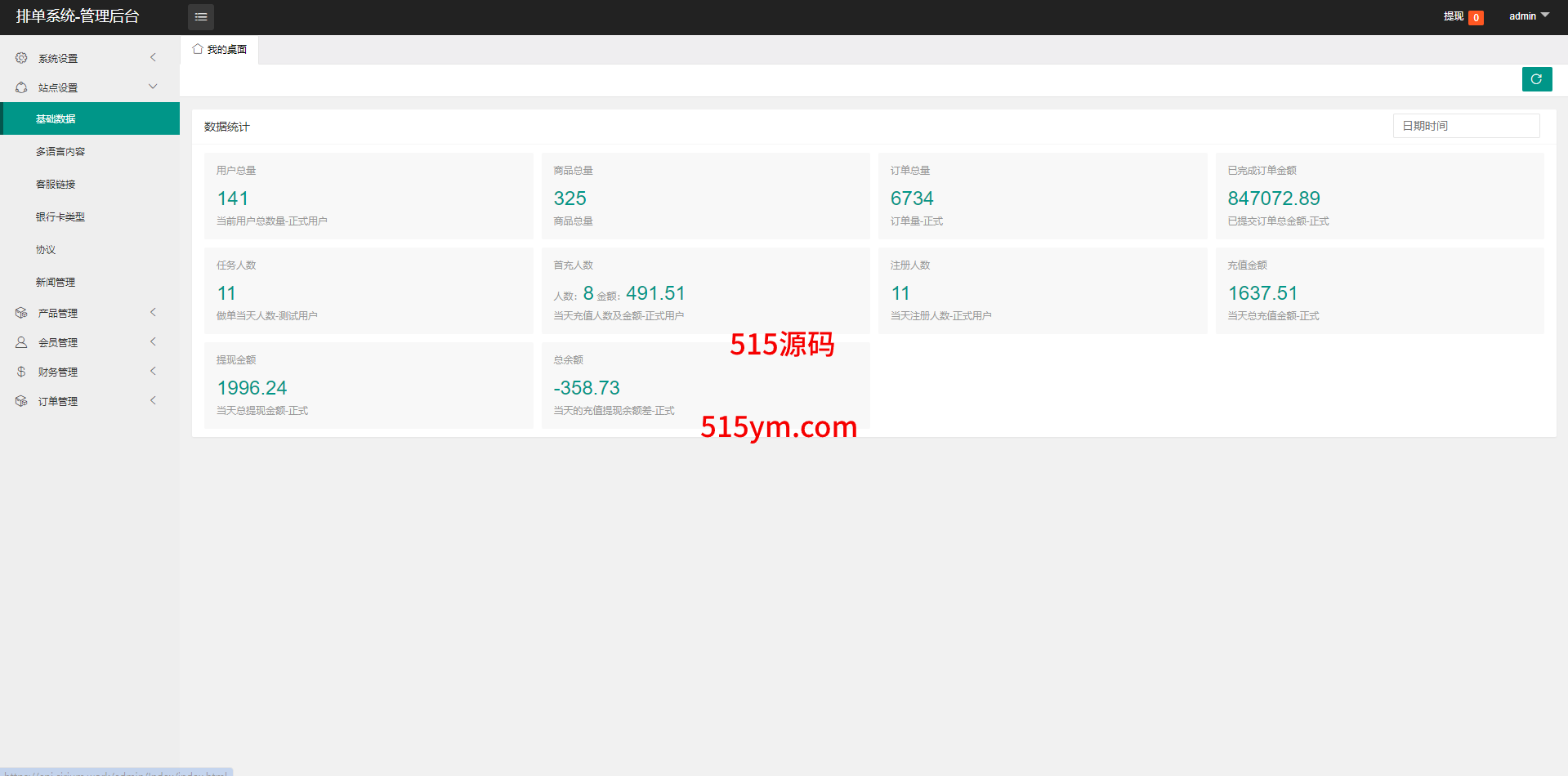Expand the 财务管理 chevron arrow

153,372
